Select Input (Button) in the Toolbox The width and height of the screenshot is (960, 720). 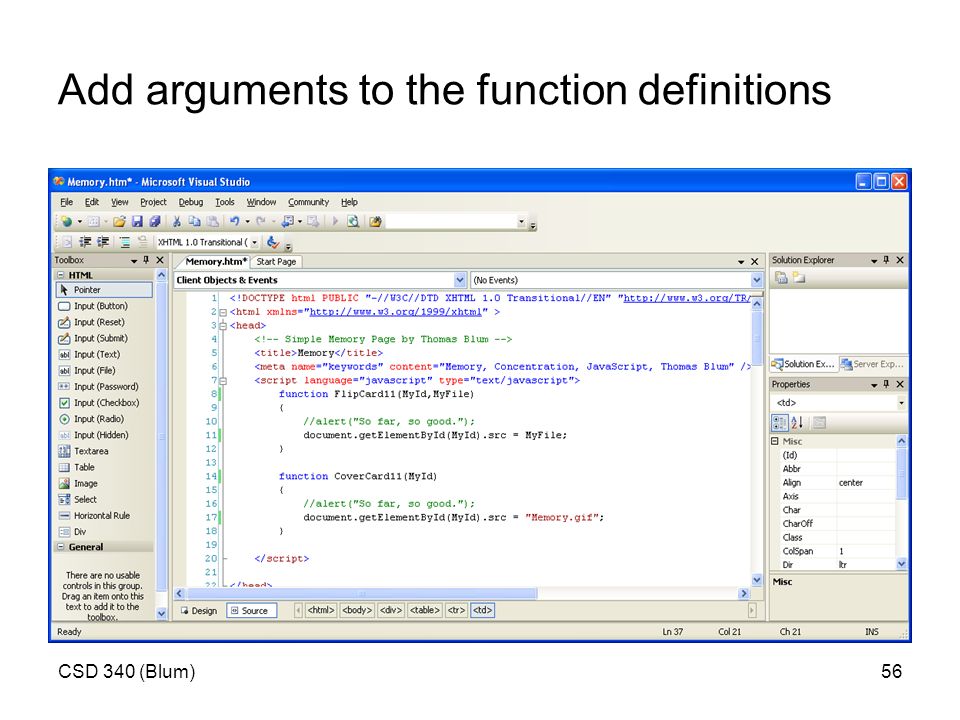[x=104, y=306]
